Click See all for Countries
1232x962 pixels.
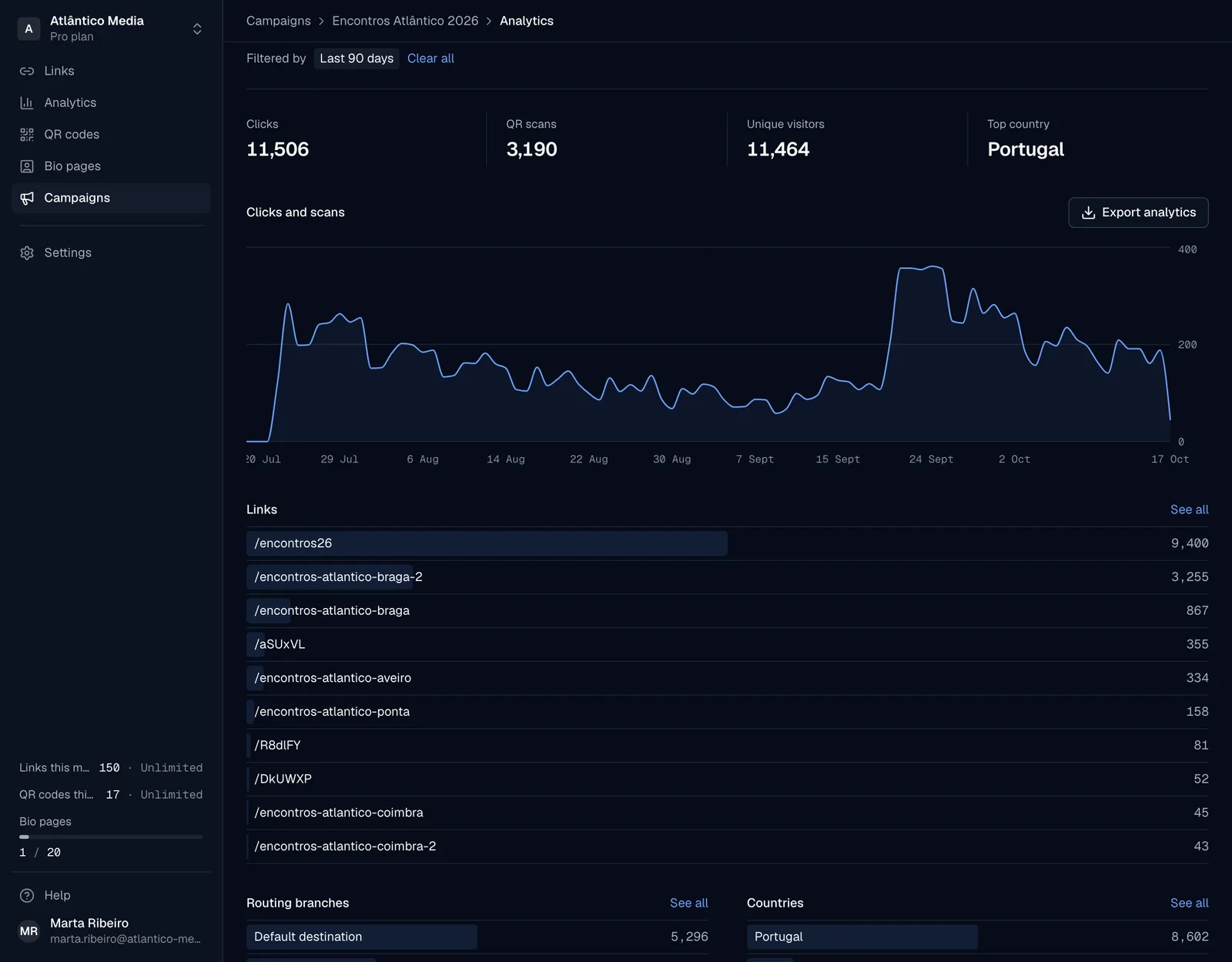point(1189,903)
